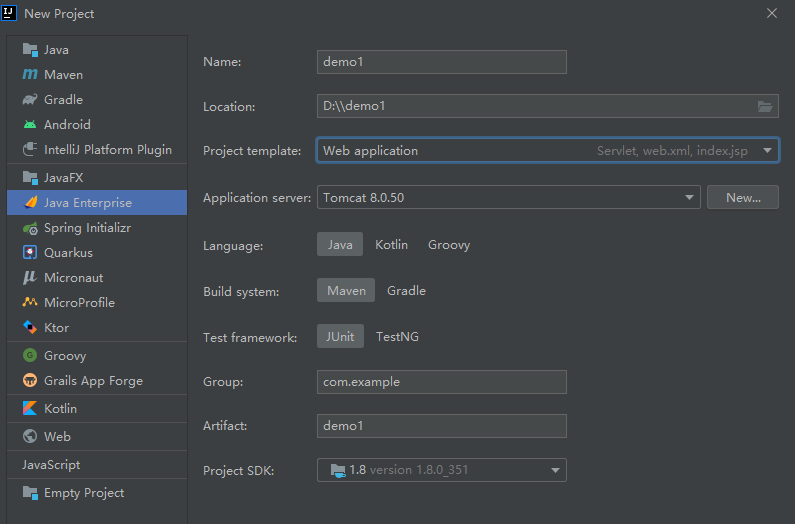Click the Artifact field demo1

[x=442, y=426]
